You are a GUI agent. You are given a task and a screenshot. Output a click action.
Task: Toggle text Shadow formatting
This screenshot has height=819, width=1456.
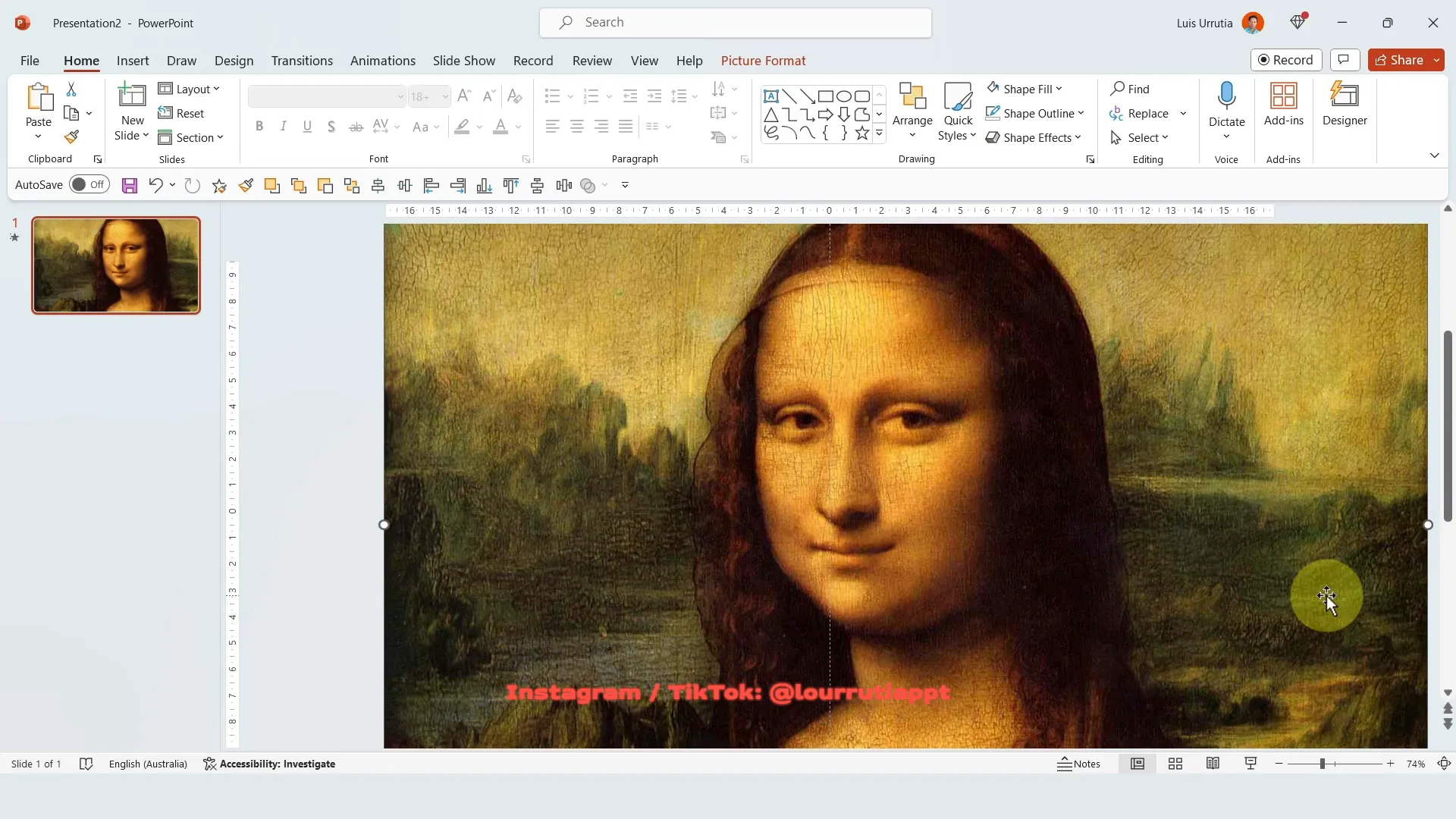(x=331, y=127)
